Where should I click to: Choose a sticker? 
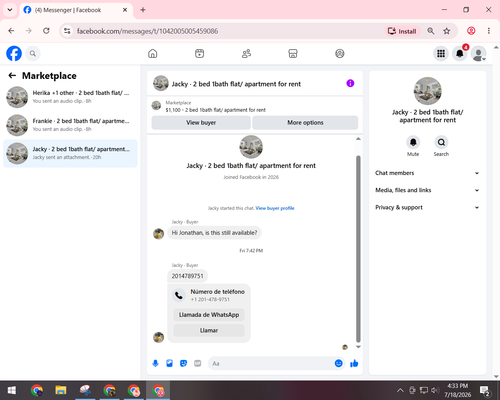183,363
